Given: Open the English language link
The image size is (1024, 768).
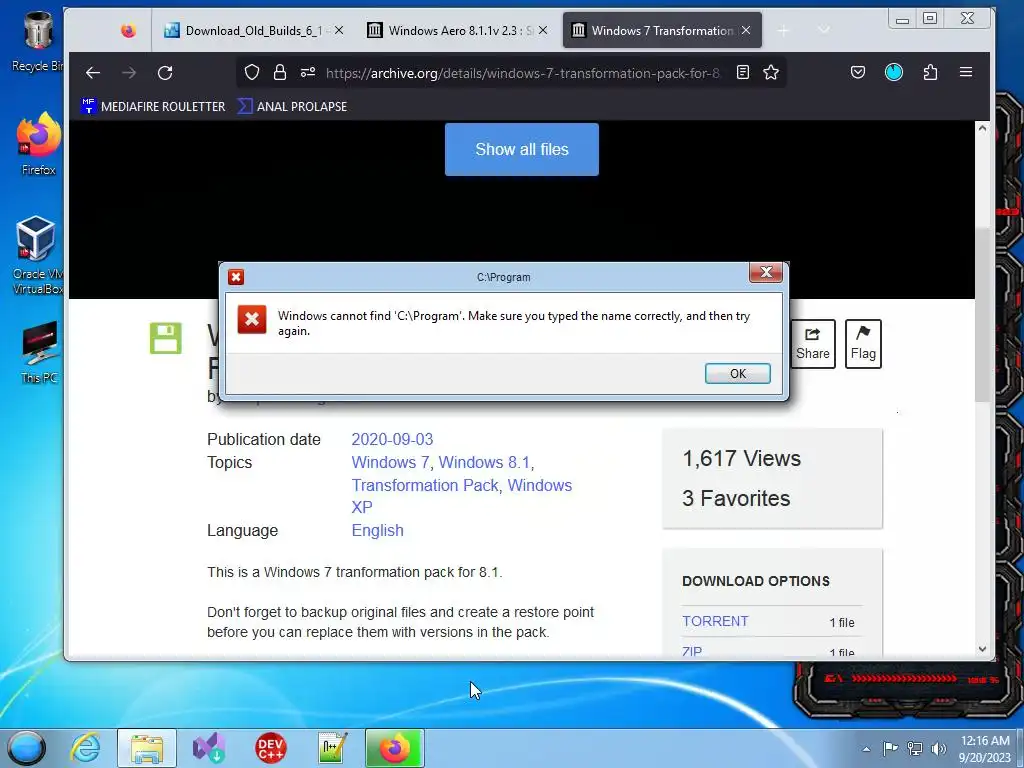Looking at the screenshot, I should point(377,530).
